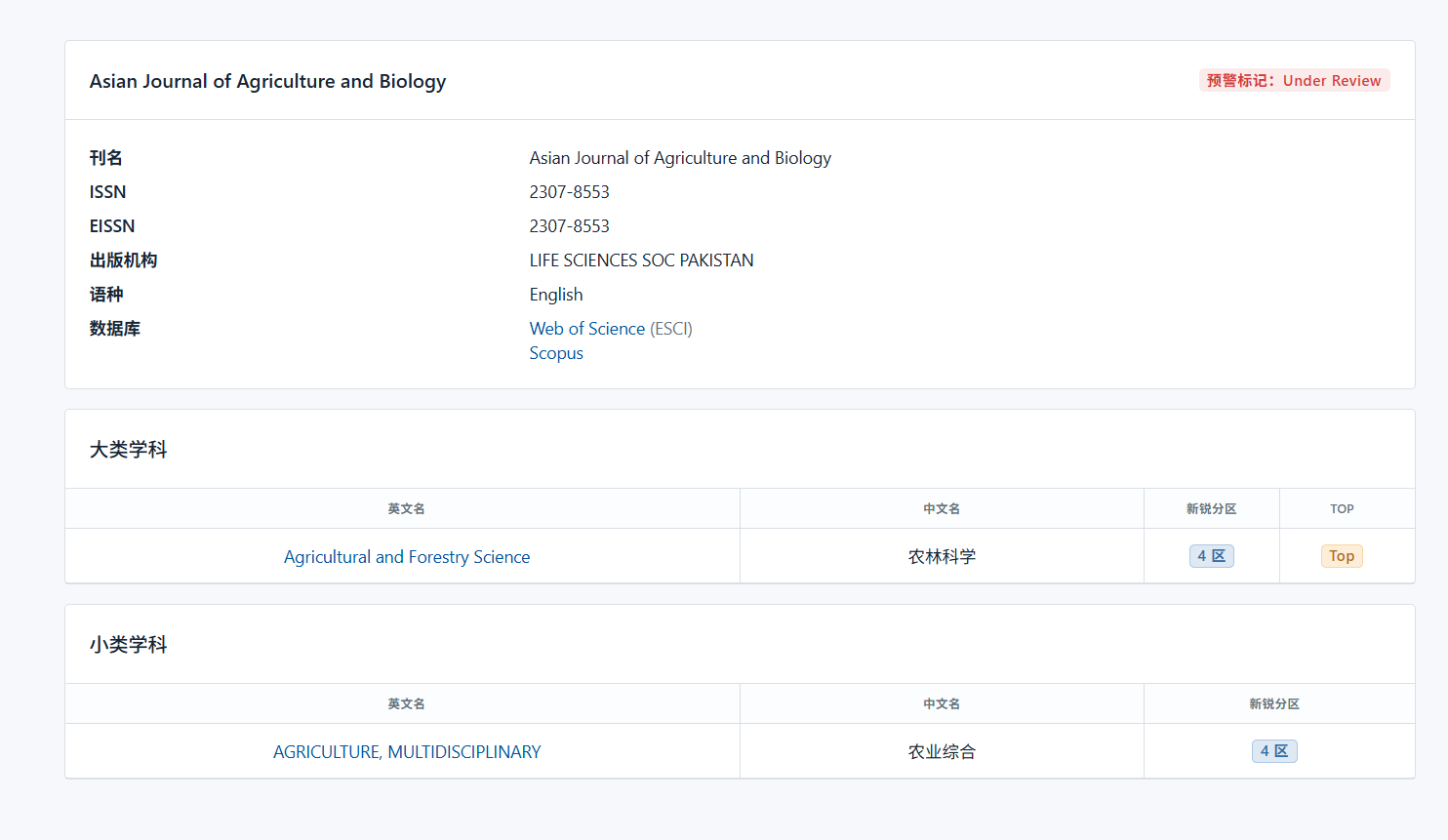1448x840 pixels.
Task: Click the 4 区 badge in 大类学科 table
Action: click(1211, 556)
